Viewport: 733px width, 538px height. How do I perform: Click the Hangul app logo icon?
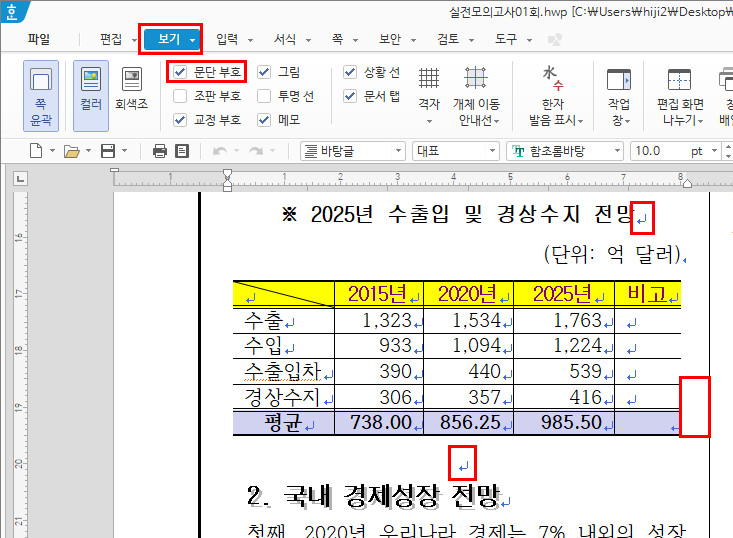click(x=12, y=11)
